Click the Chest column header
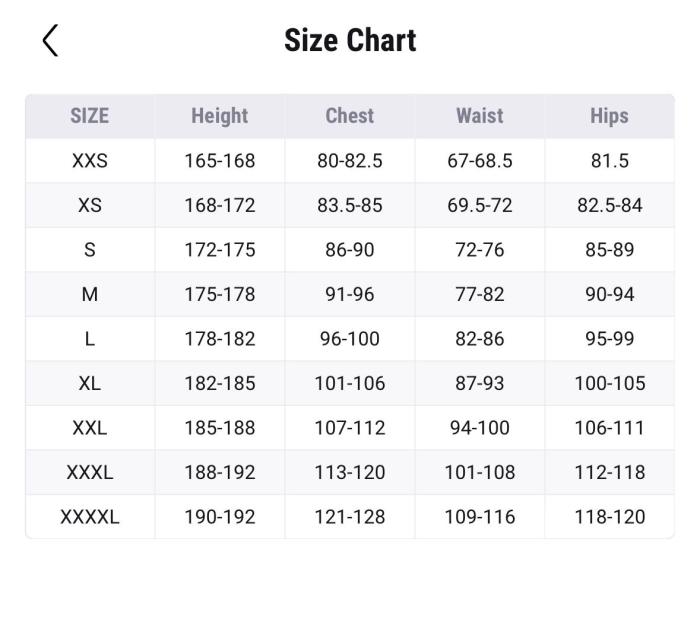This screenshot has height=625, width=700. point(350,116)
